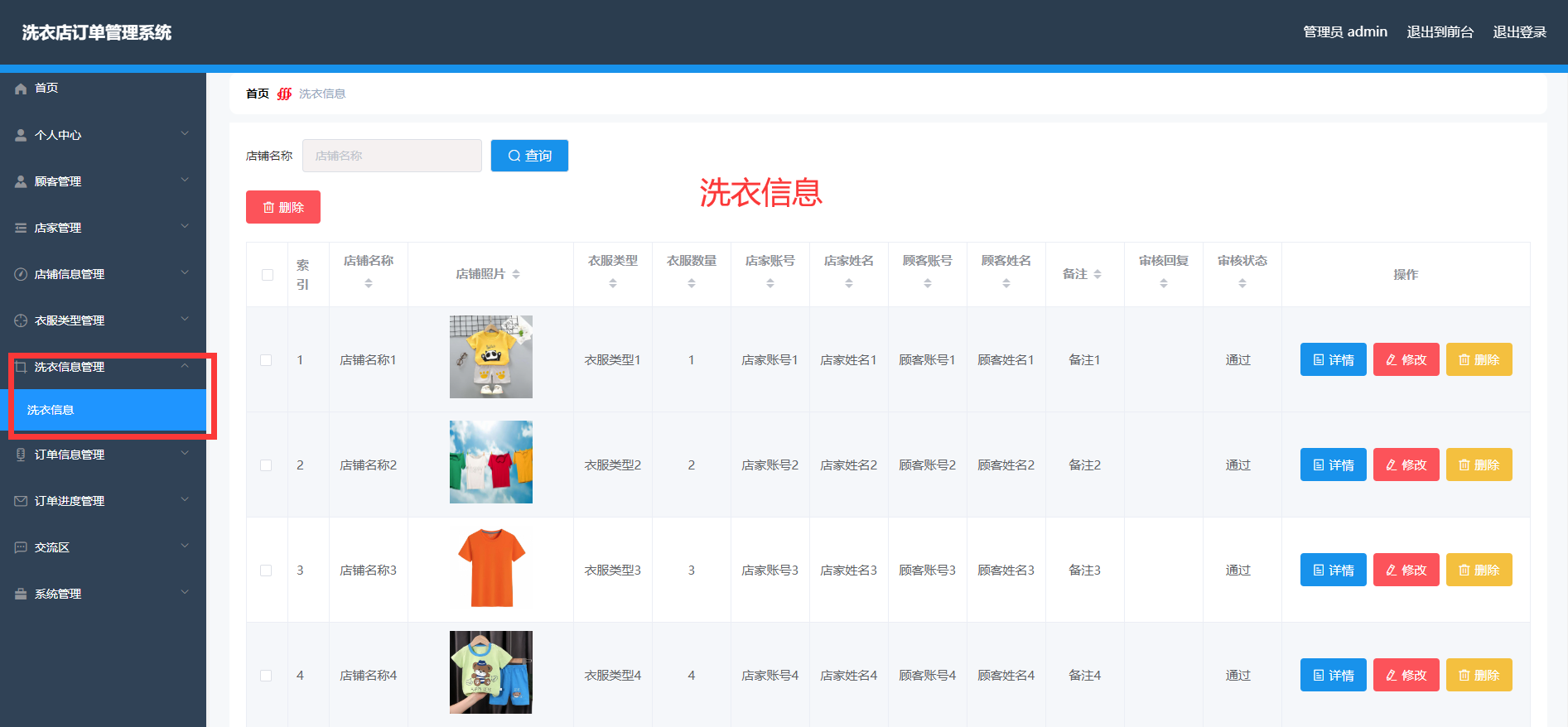Sort by 店家账号 column arrows
1568x727 pixels.
pos(770,283)
